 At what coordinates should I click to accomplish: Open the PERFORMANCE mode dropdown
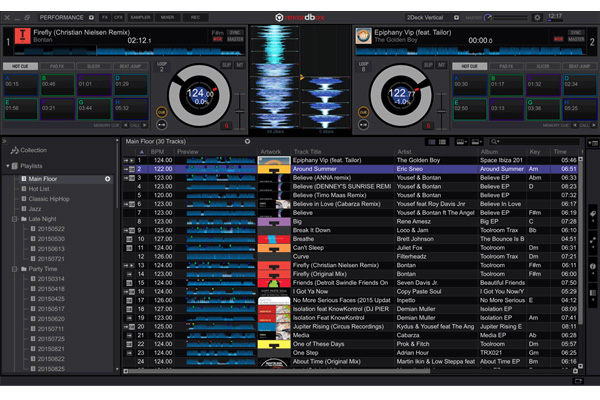click(x=91, y=18)
